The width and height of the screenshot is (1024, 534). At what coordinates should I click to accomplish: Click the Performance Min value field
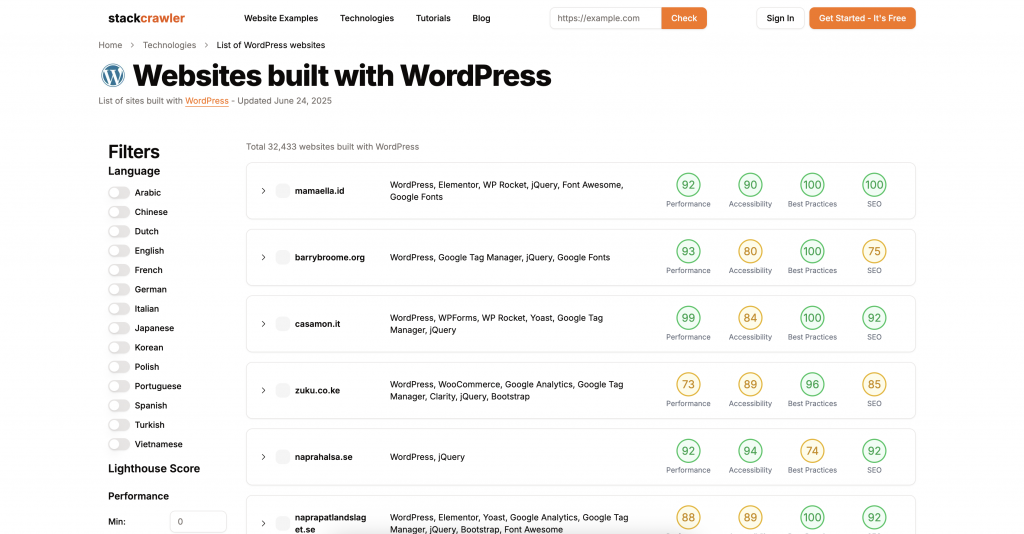[x=198, y=522]
